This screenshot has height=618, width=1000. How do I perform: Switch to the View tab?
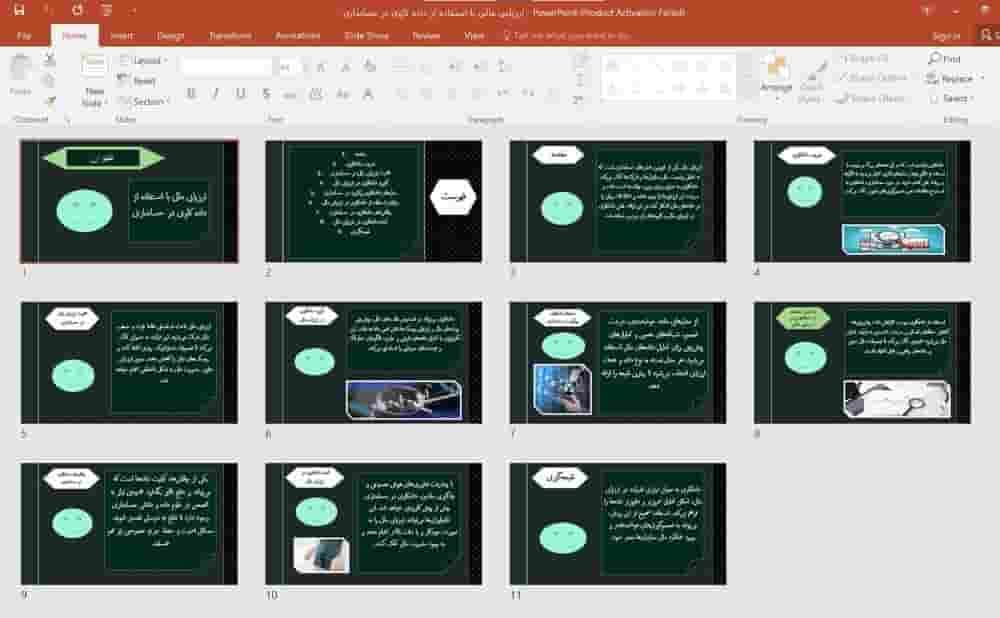coord(474,36)
